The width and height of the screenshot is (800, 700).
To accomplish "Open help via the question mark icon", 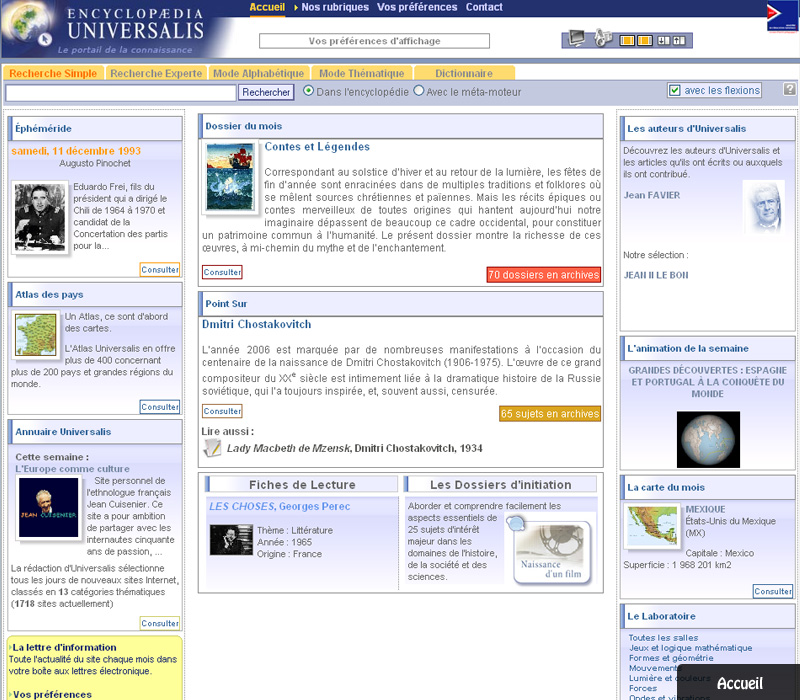I will pos(789,90).
